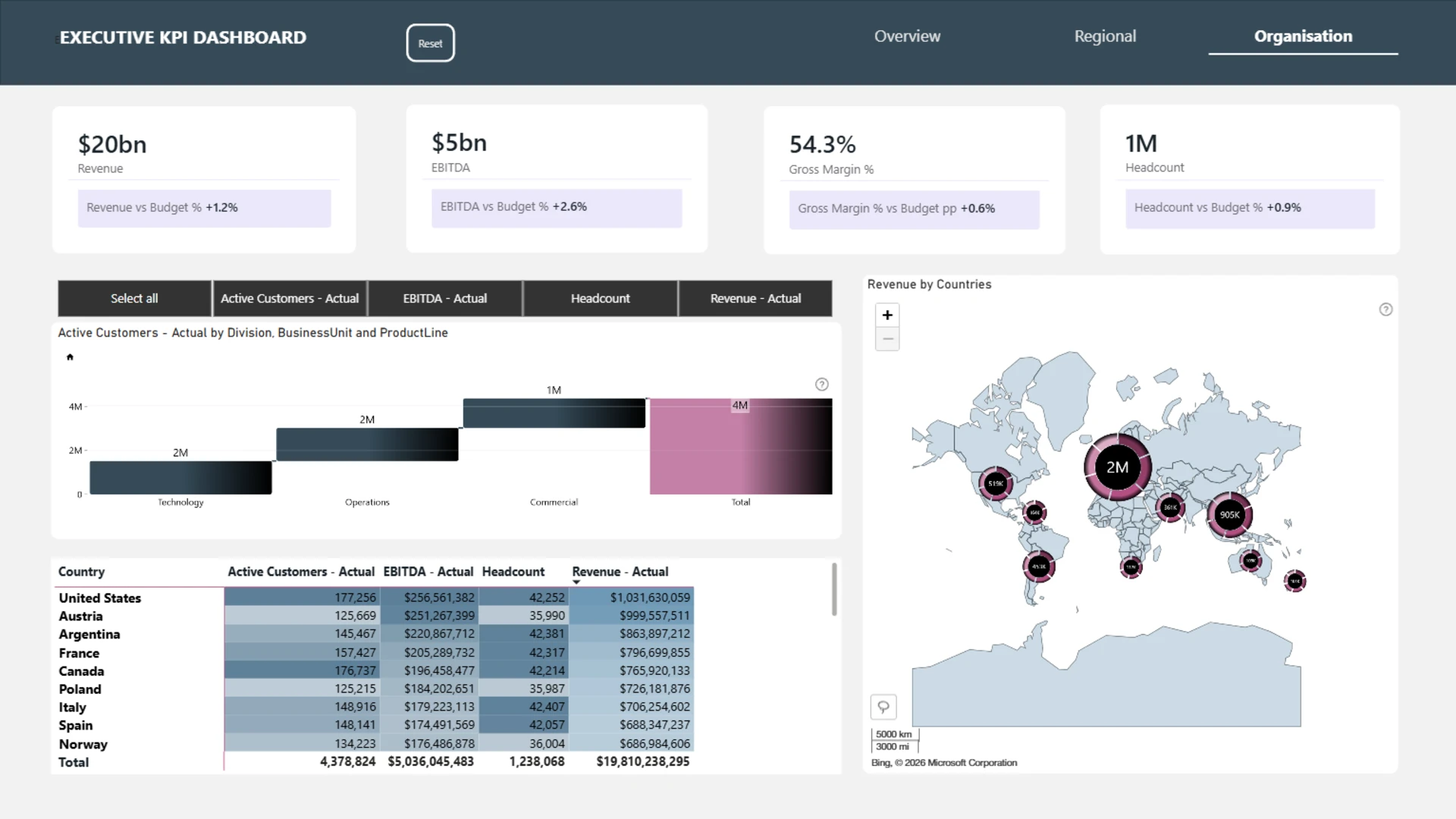
Task: Zoom out on the Revenue map
Action: tap(887, 339)
